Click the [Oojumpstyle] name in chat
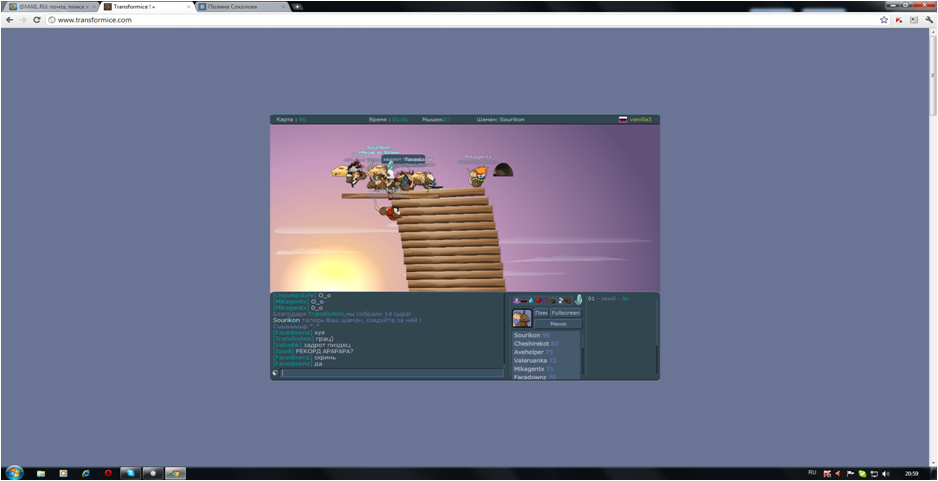The width and height of the screenshot is (938, 481). pos(294,296)
